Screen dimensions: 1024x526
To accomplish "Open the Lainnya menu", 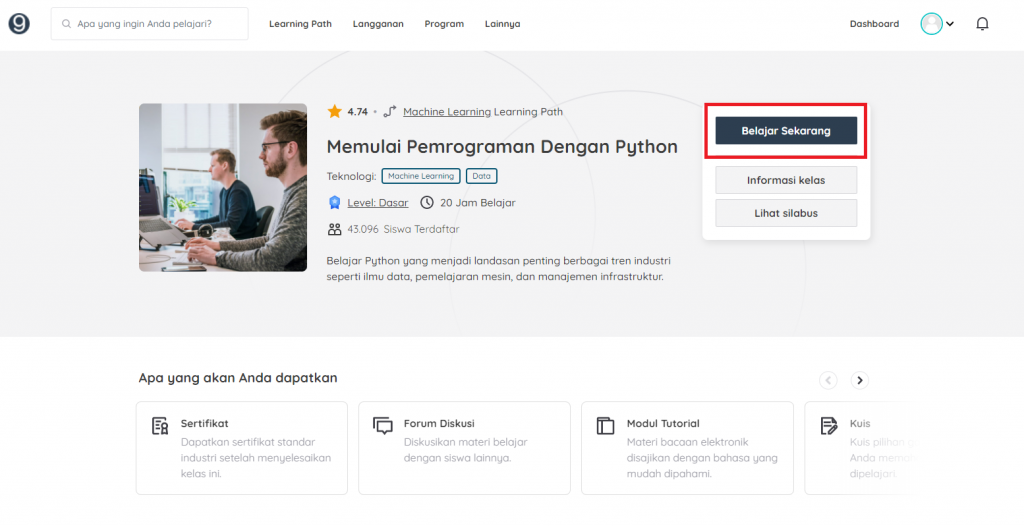I will (x=502, y=24).
